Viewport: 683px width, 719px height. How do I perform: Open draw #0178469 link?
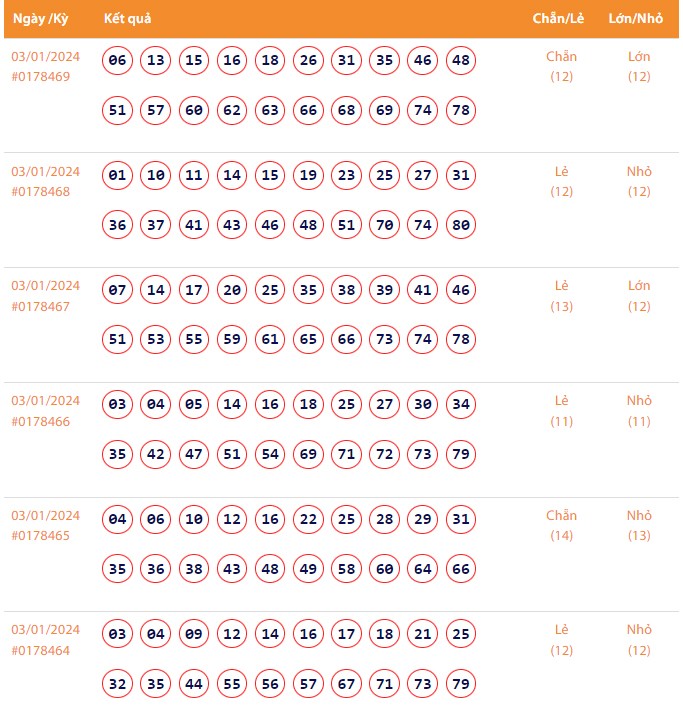click(41, 77)
